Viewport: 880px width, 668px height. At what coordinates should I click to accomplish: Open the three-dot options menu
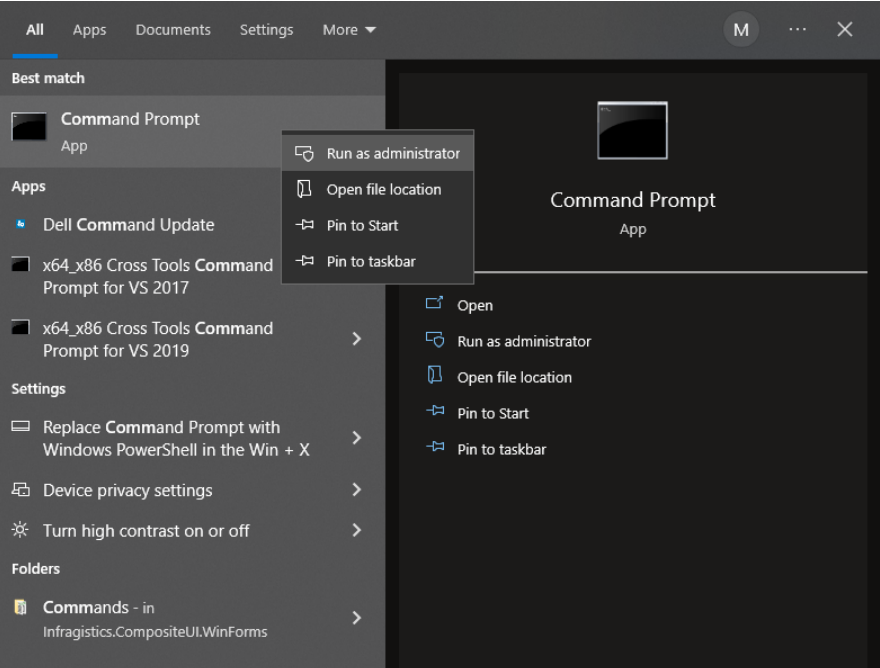[797, 29]
